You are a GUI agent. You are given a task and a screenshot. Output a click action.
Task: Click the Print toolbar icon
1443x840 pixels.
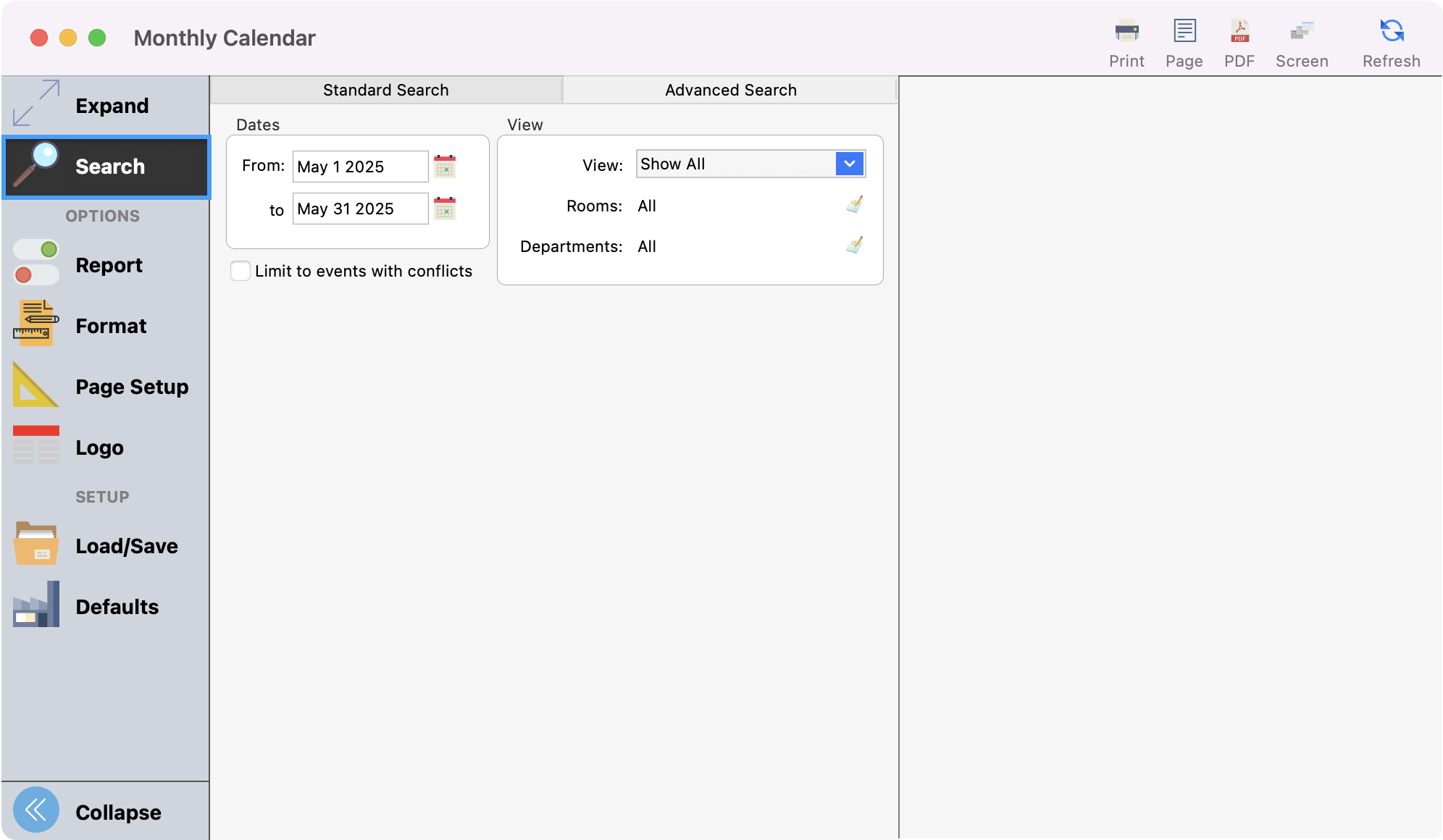coord(1126,33)
